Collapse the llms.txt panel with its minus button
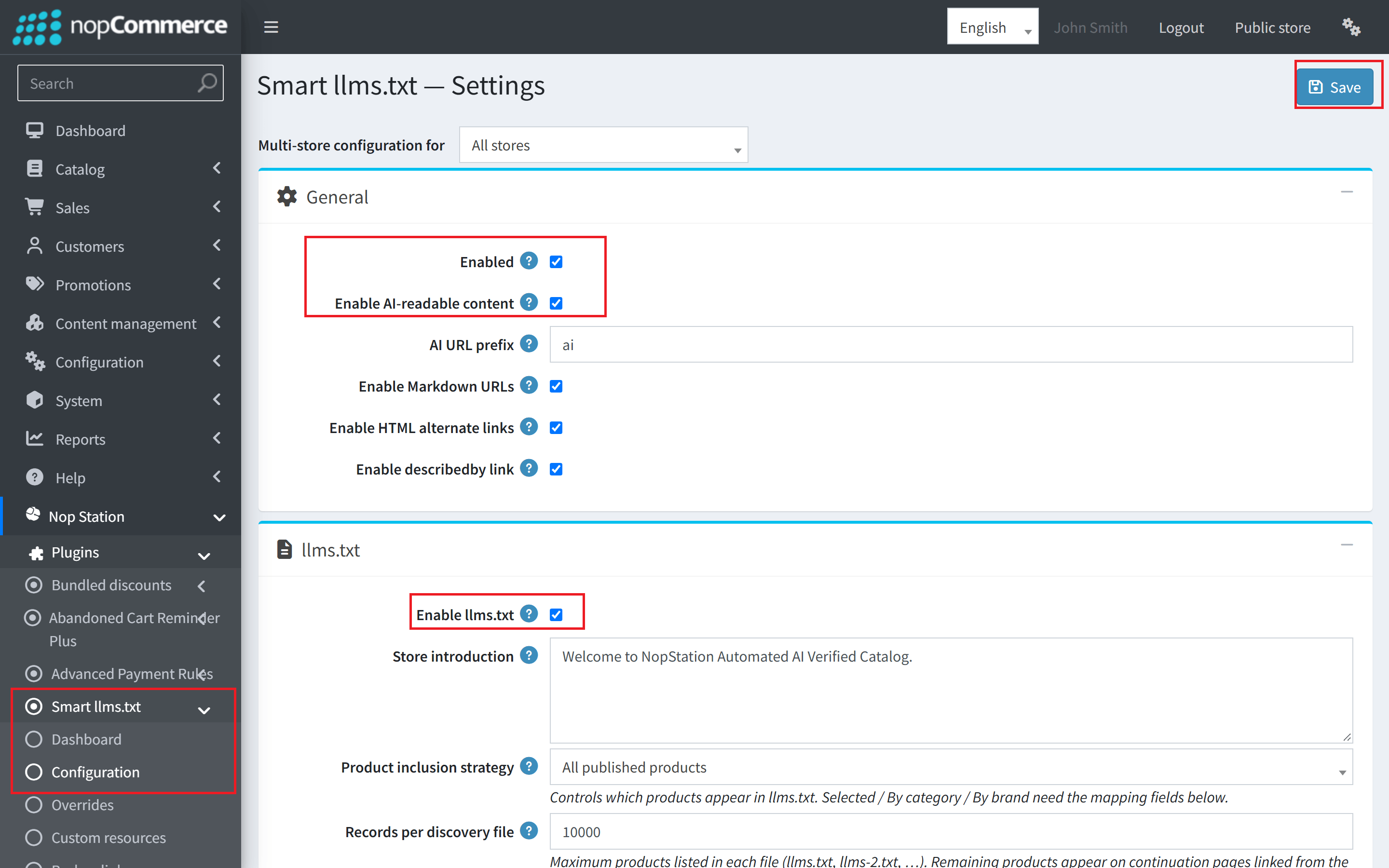Screen dimensions: 1389x868 [1347, 545]
